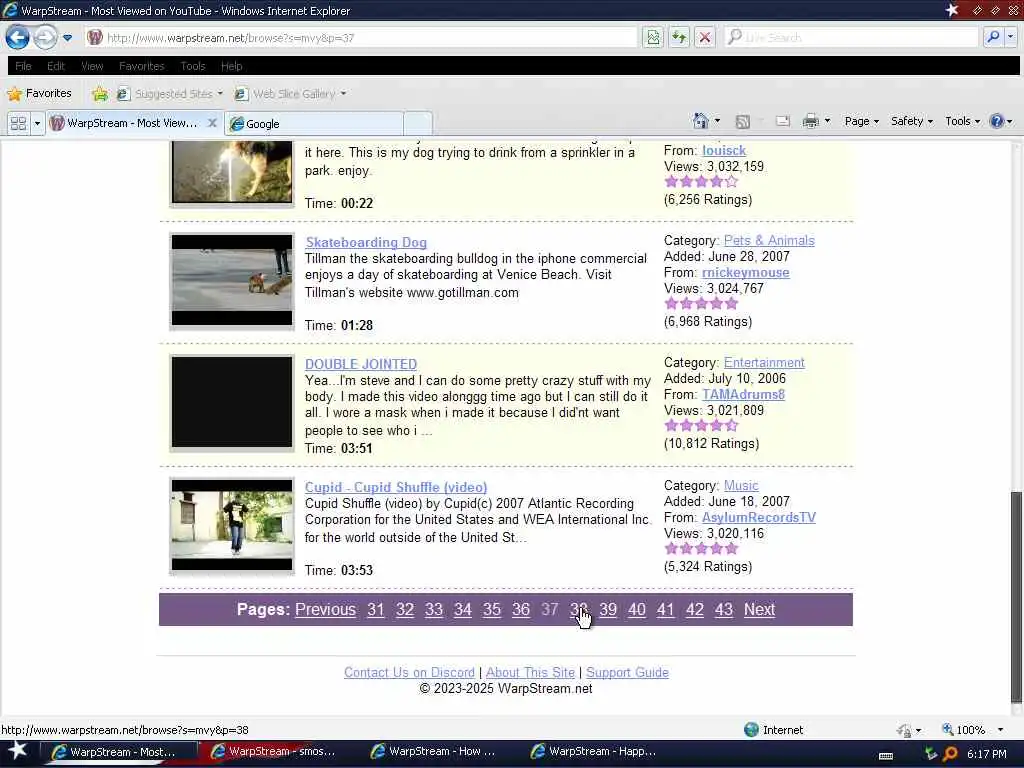
Task: Open the Help menu
Action: (231, 66)
